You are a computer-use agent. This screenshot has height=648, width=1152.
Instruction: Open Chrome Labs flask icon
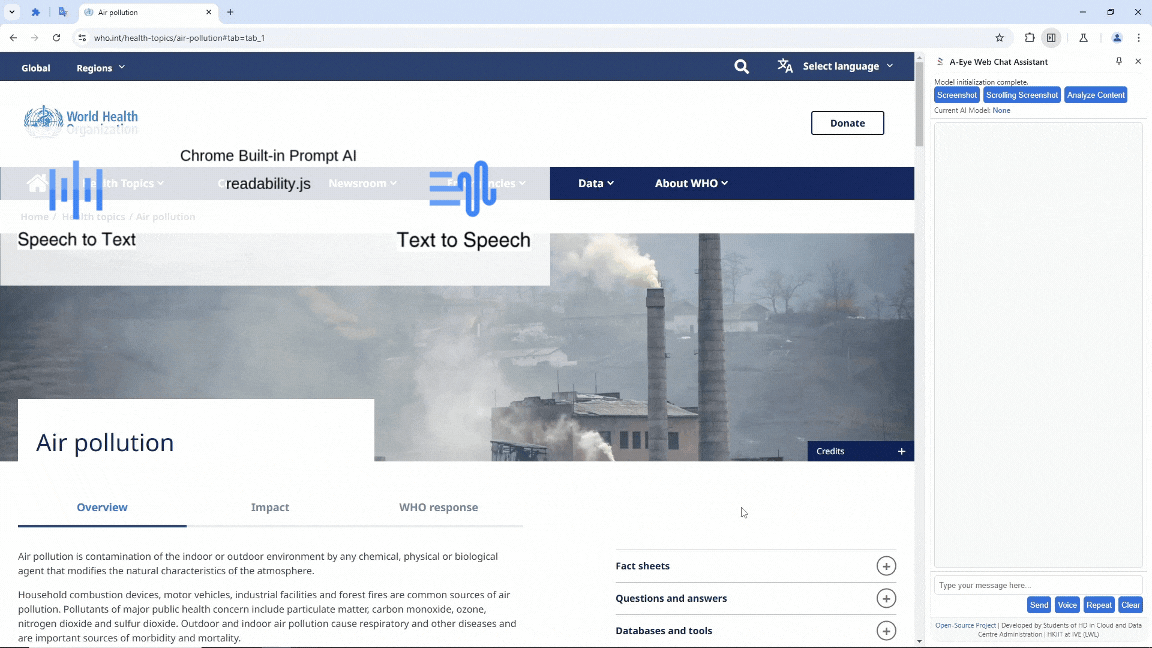click(1083, 37)
